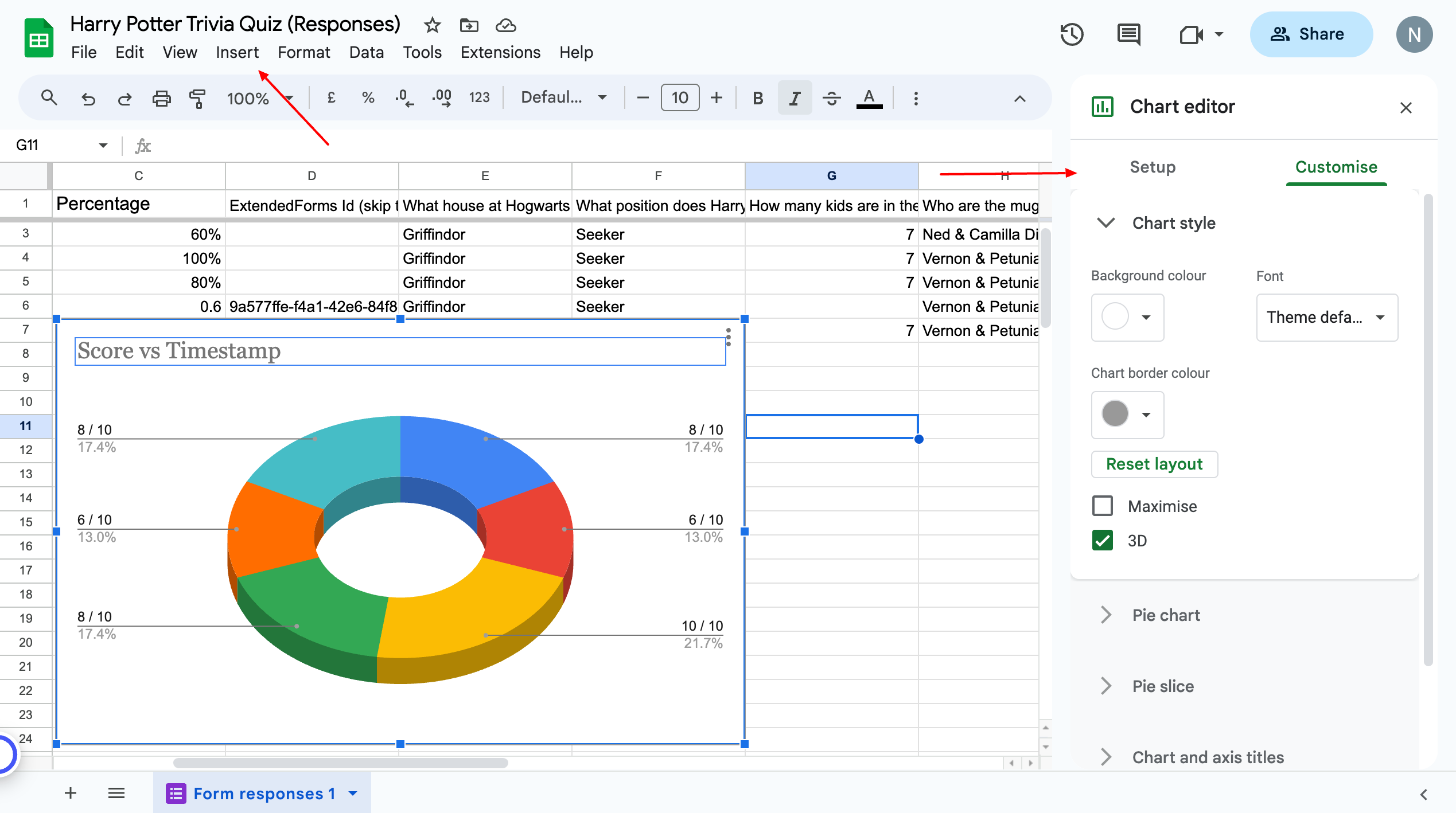Open version history via clock icon
Screen dimensions: 1456x813
pyautogui.click(x=1072, y=34)
